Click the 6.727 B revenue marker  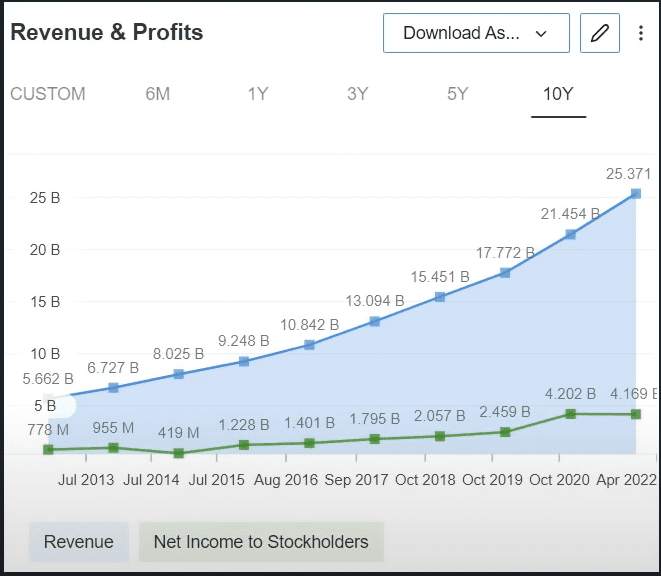point(113,387)
